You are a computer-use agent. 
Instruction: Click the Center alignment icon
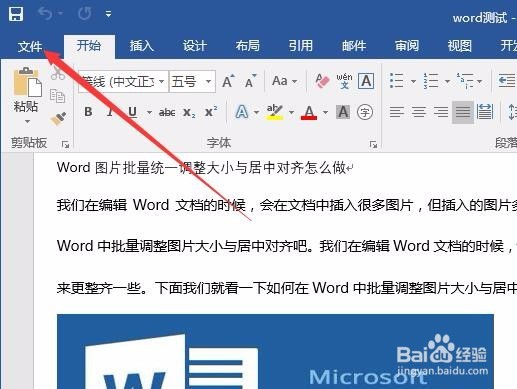click(419, 112)
